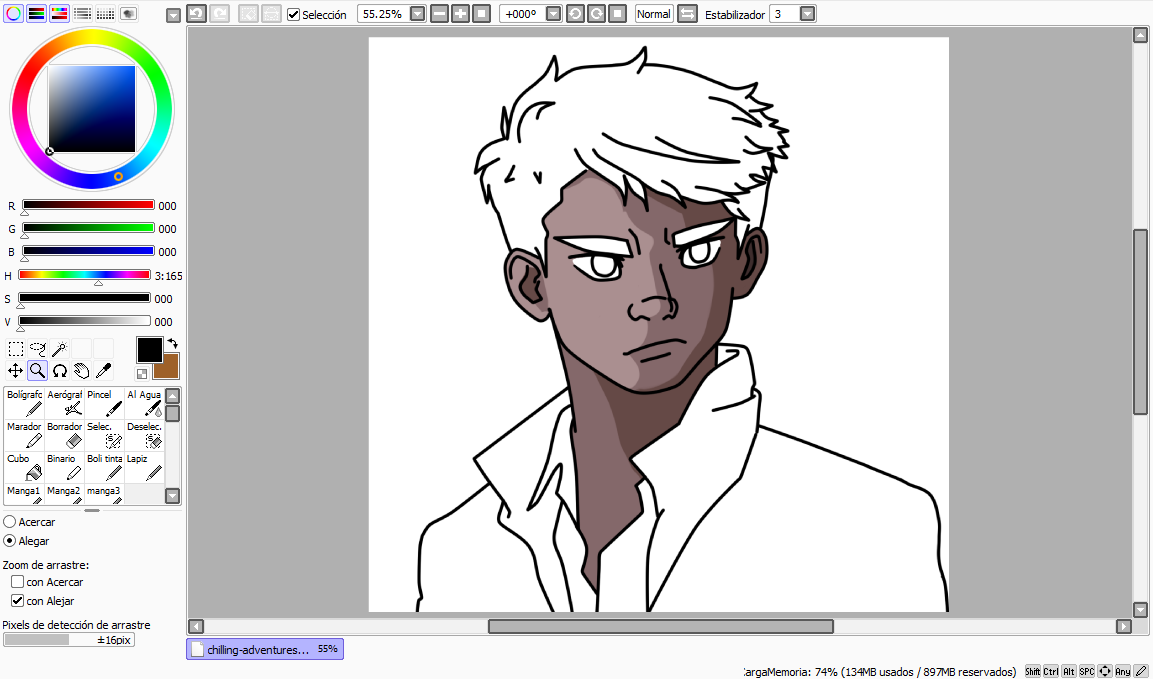Click the canvas horizontal scrollbar thumb
The image size is (1153, 679).
pos(660,626)
